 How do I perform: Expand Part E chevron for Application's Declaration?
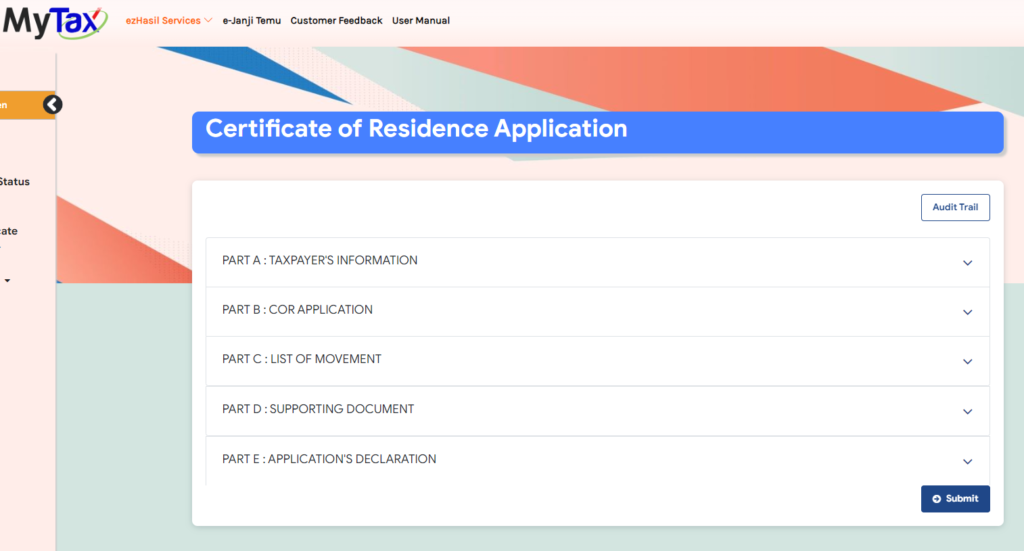(967, 462)
